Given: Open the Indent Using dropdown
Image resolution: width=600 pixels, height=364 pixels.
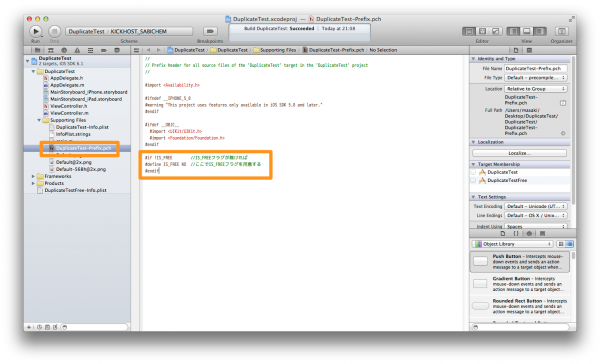Looking at the screenshot, I should pyautogui.click(x=535, y=226).
